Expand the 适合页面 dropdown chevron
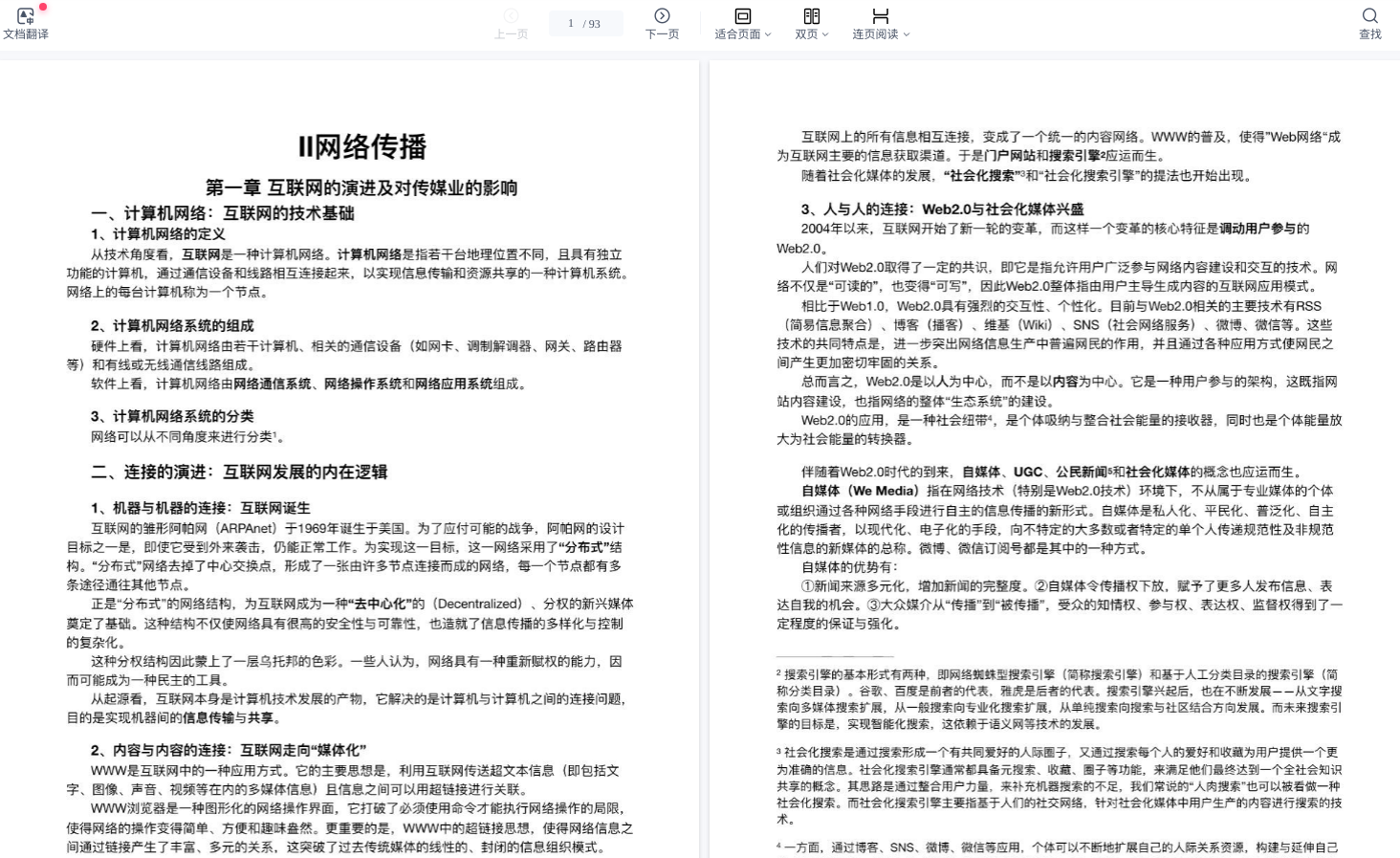The image size is (1400, 858). (x=768, y=34)
